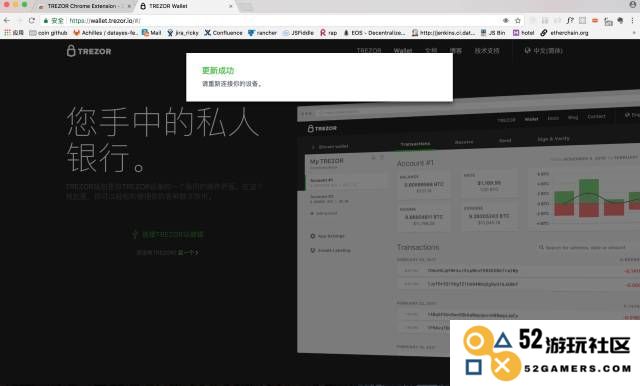The image size is (640, 386).
Task: Open the jira_ricky bookmark
Action: pos(183,33)
